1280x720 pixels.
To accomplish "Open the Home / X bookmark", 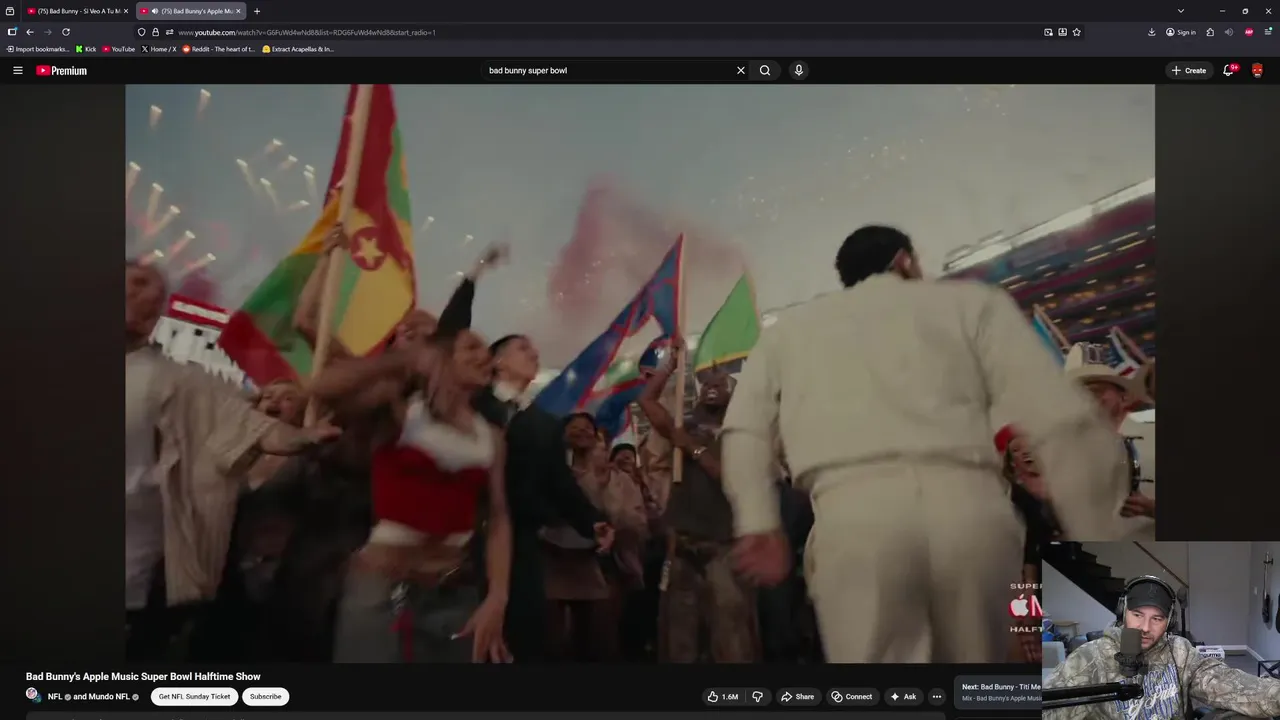I will pos(159,49).
